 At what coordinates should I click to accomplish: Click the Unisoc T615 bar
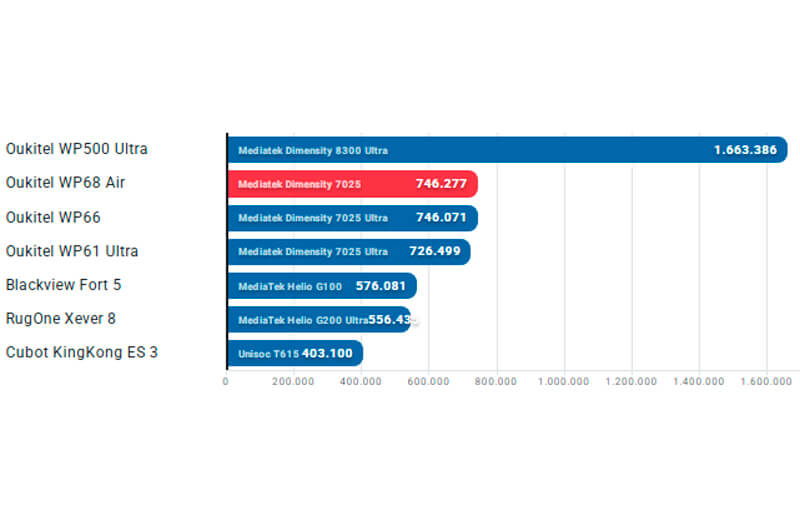pos(295,353)
